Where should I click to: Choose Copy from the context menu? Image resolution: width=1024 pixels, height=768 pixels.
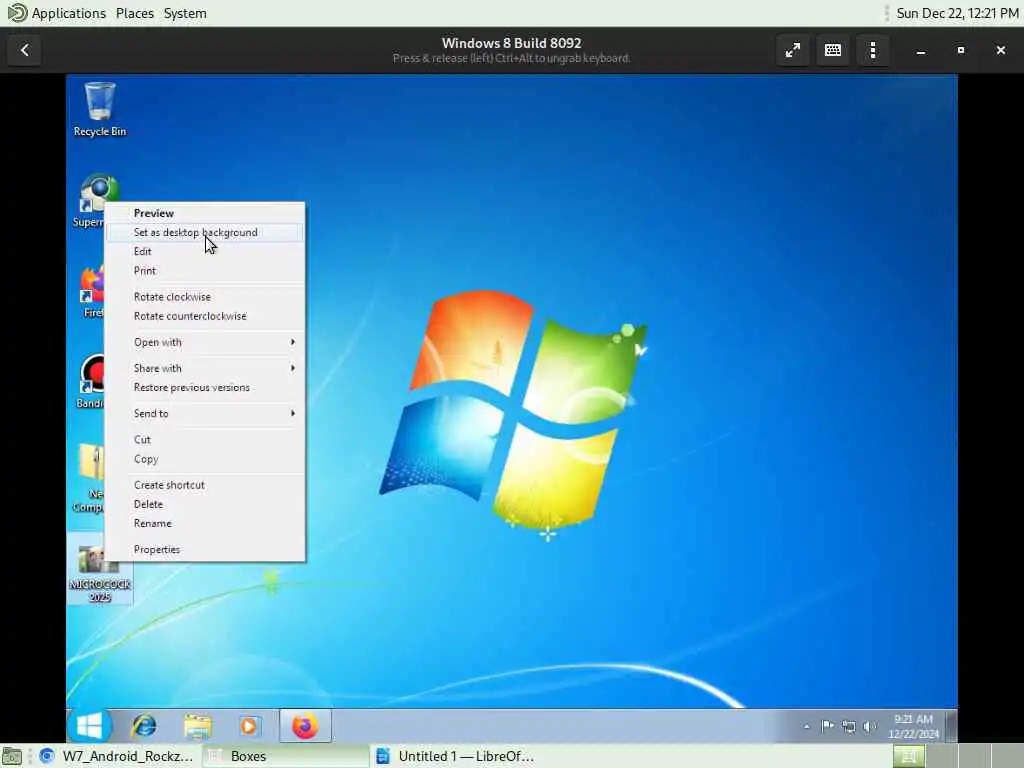coord(205,459)
